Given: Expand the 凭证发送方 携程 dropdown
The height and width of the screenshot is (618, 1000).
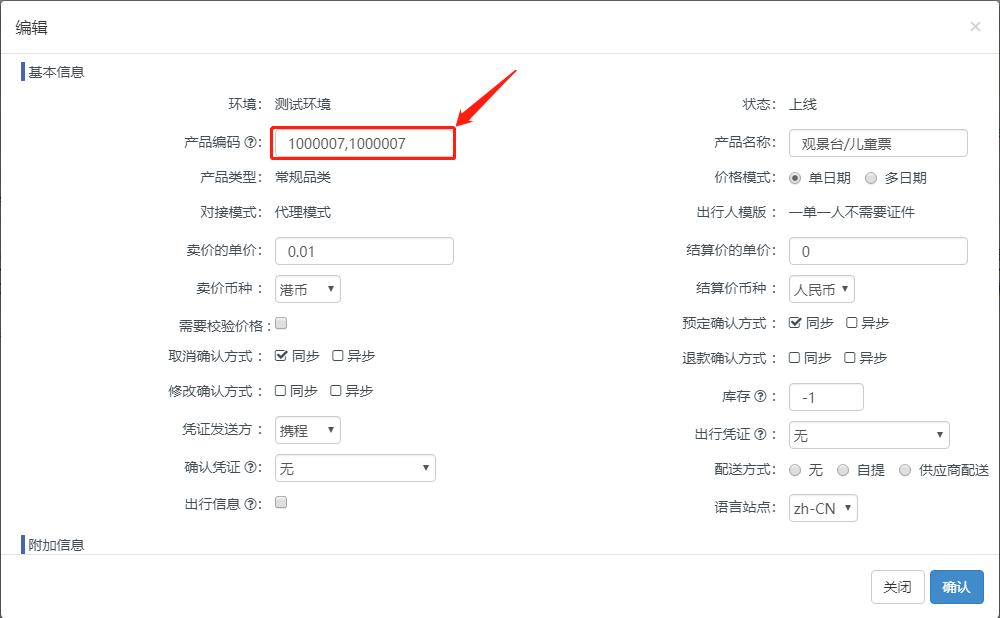Looking at the screenshot, I should 307,430.
